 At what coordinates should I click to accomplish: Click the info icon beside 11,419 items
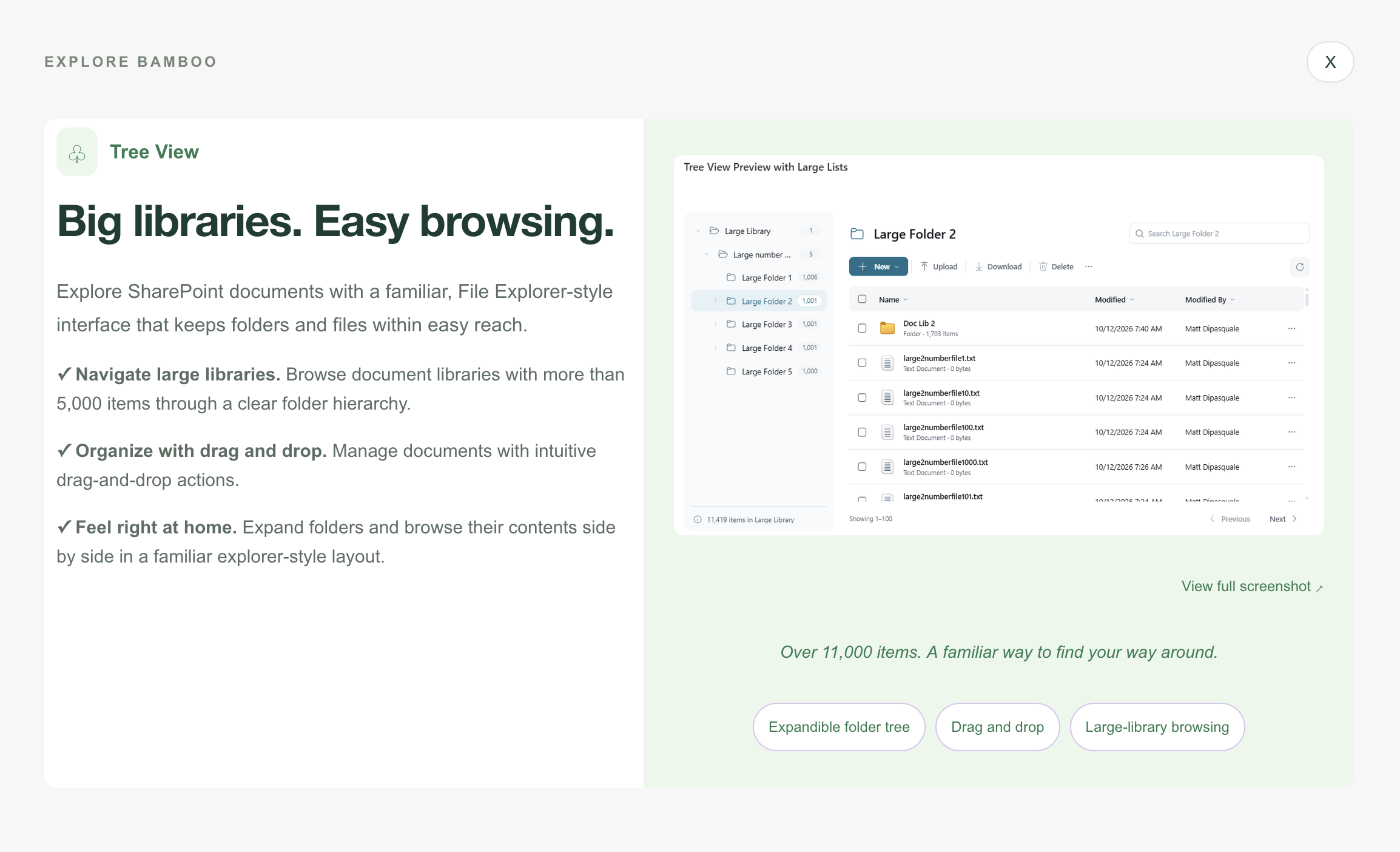click(698, 519)
